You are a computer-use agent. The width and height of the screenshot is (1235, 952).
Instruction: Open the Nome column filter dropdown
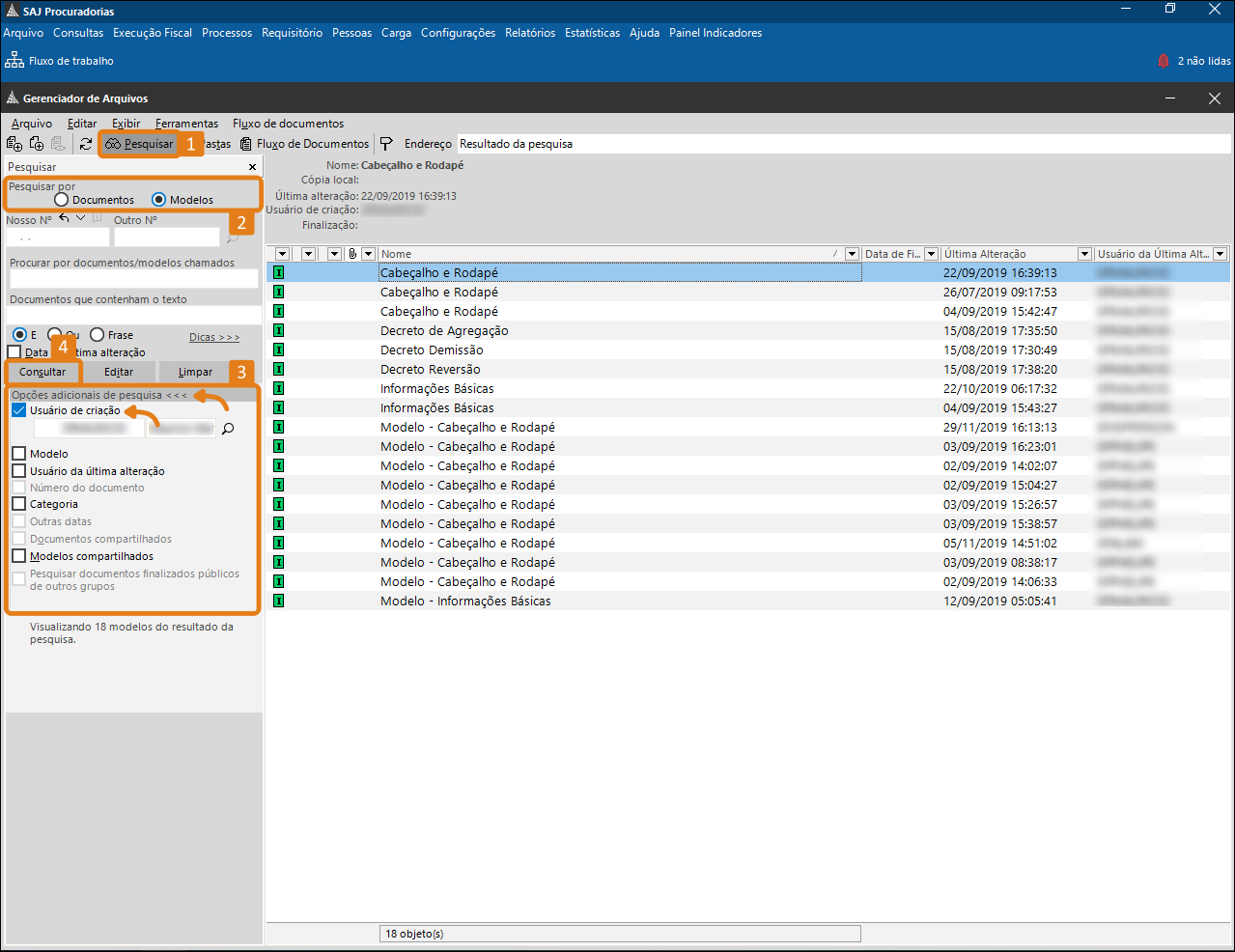pos(852,254)
